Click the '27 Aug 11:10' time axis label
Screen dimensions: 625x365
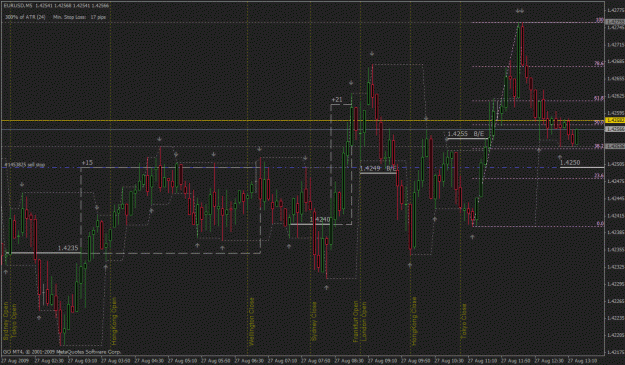point(482,361)
